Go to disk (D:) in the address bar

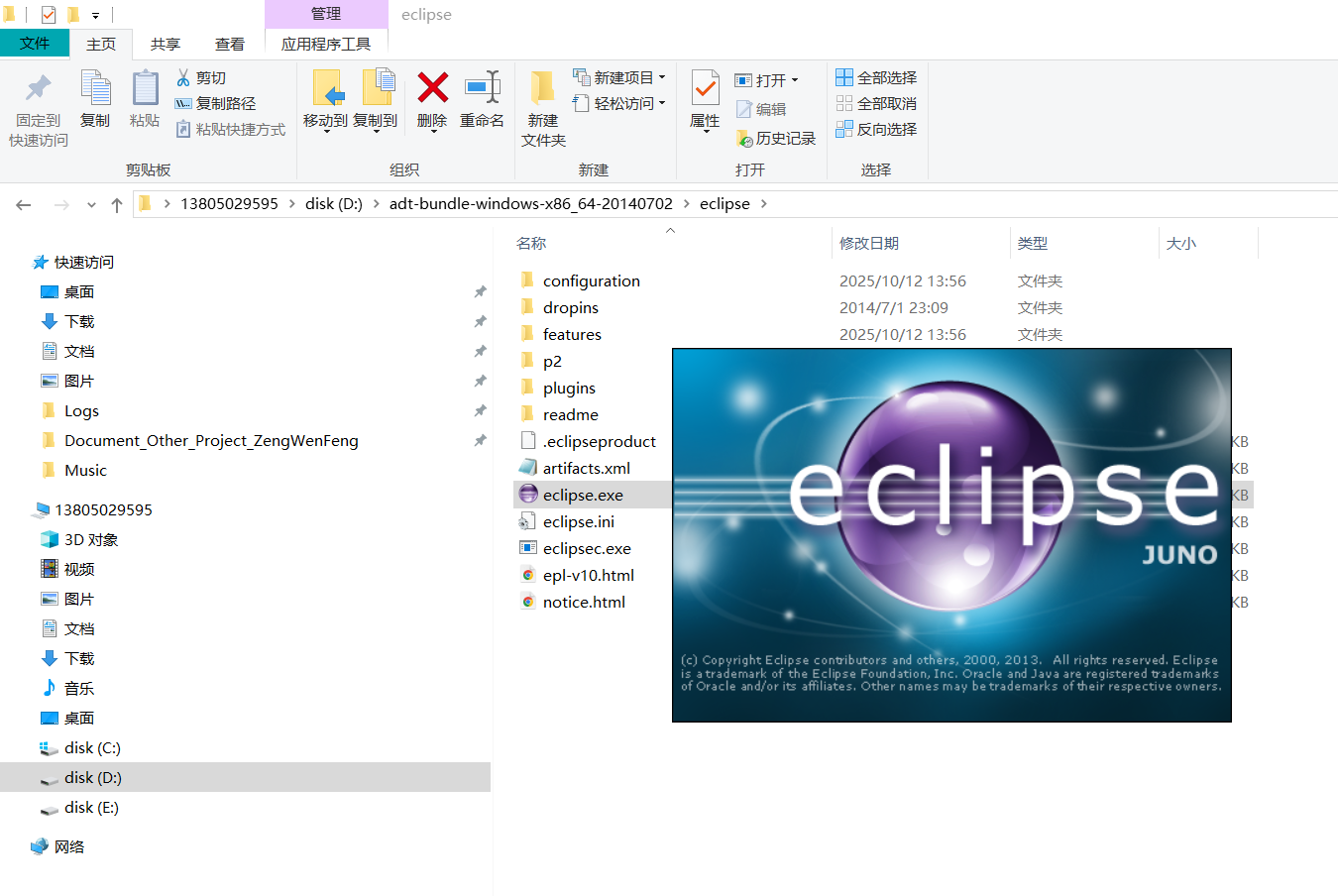334,204
